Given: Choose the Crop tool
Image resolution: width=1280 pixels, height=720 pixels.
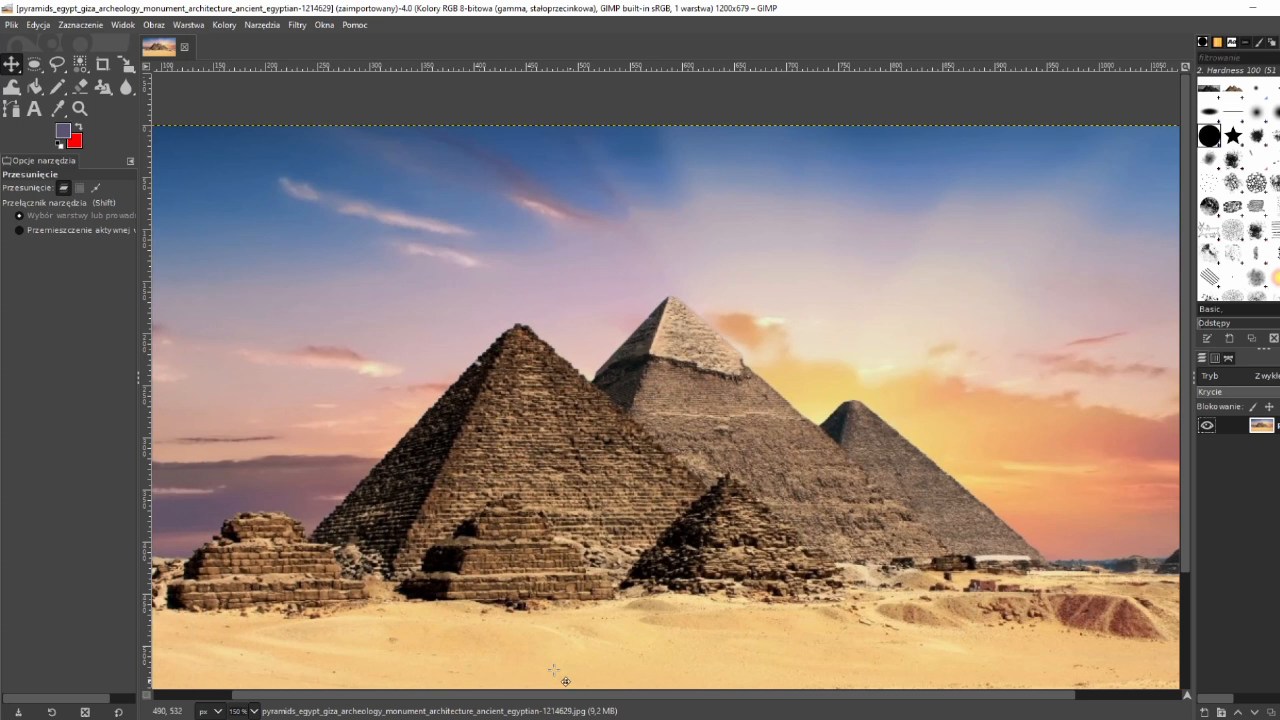Looking at the screenshot, I should [x=103, y=64].
